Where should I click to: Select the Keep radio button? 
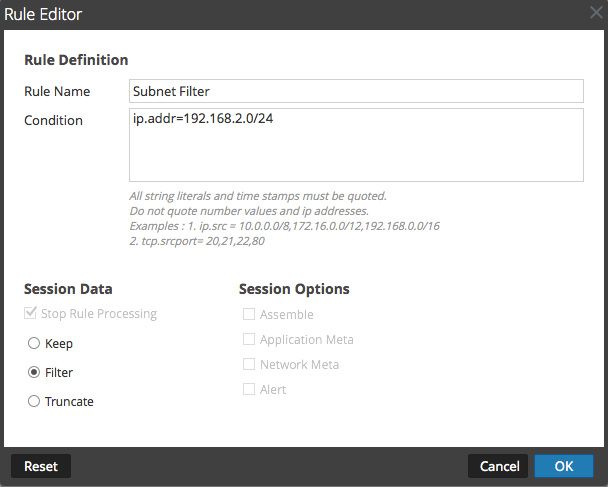click(35, 344)
